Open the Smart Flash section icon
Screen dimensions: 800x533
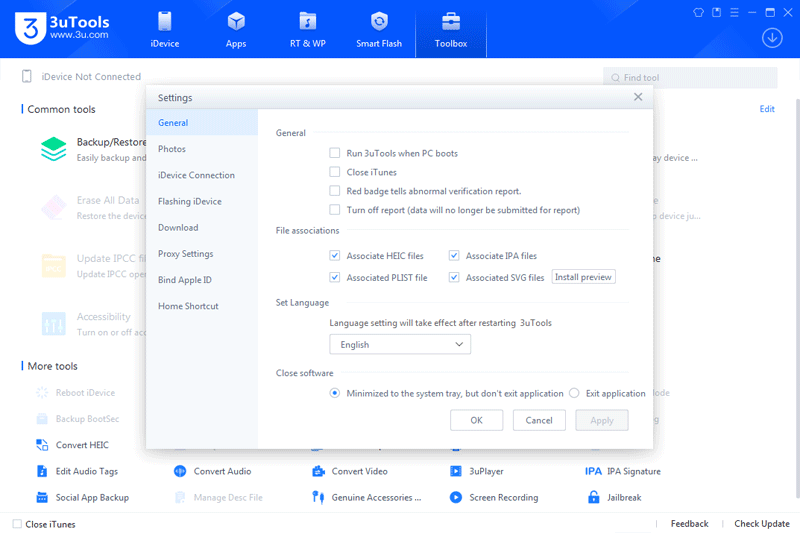pyautogui.click(x=379, y=22)
